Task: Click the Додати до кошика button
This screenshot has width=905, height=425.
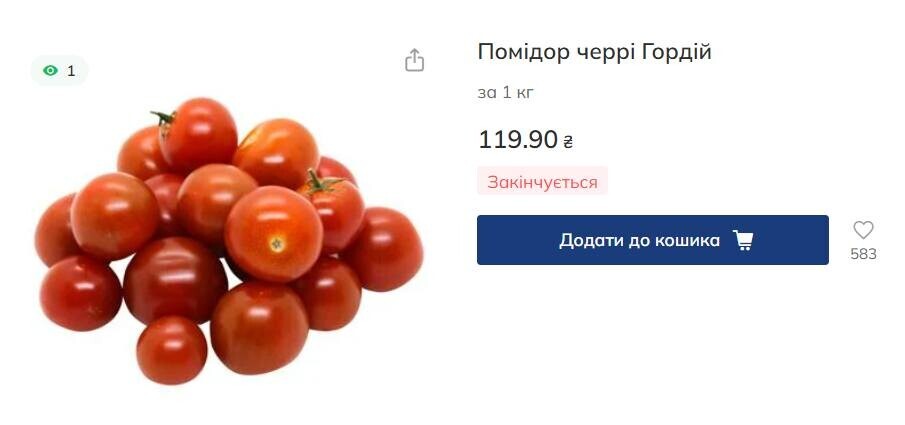Action: point(653,240)
